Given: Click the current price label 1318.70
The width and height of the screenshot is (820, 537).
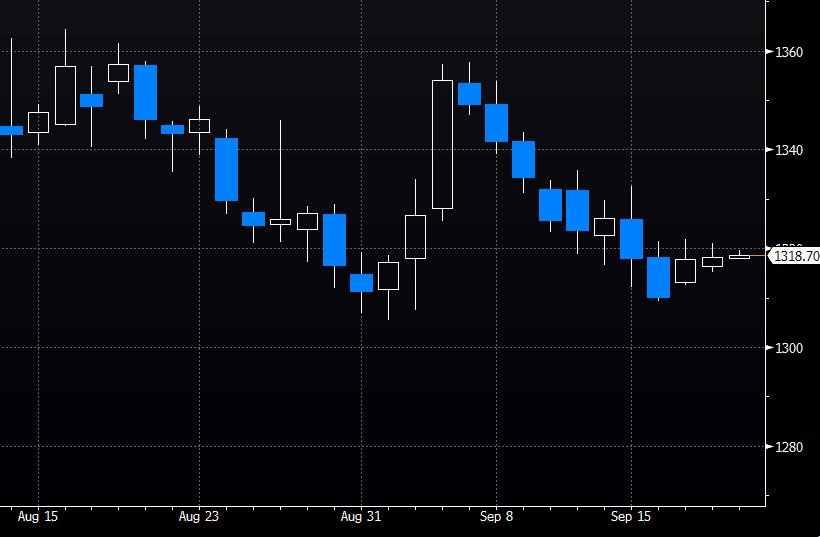Looking at the screenshot, I should [795, 257].
